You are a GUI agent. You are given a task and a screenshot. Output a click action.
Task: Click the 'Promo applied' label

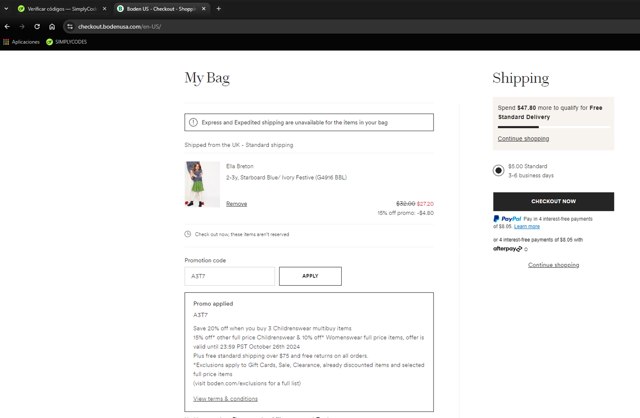[x=213, y=304]
